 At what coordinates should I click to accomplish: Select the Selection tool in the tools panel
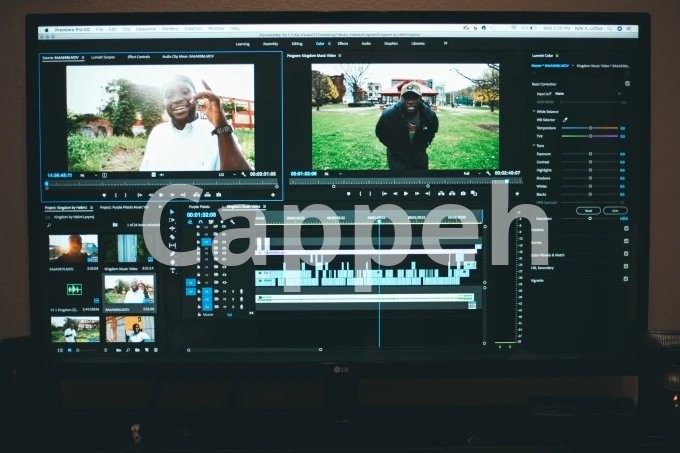point(172,212)
